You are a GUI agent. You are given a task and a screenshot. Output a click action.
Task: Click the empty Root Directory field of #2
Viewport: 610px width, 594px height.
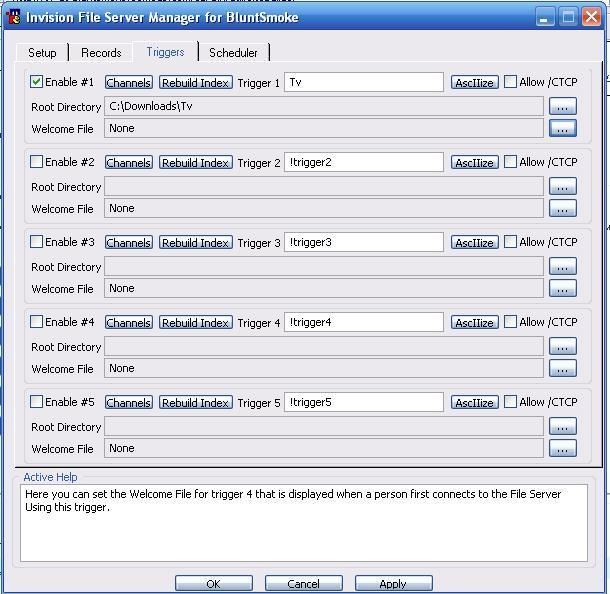coord(324,186)
